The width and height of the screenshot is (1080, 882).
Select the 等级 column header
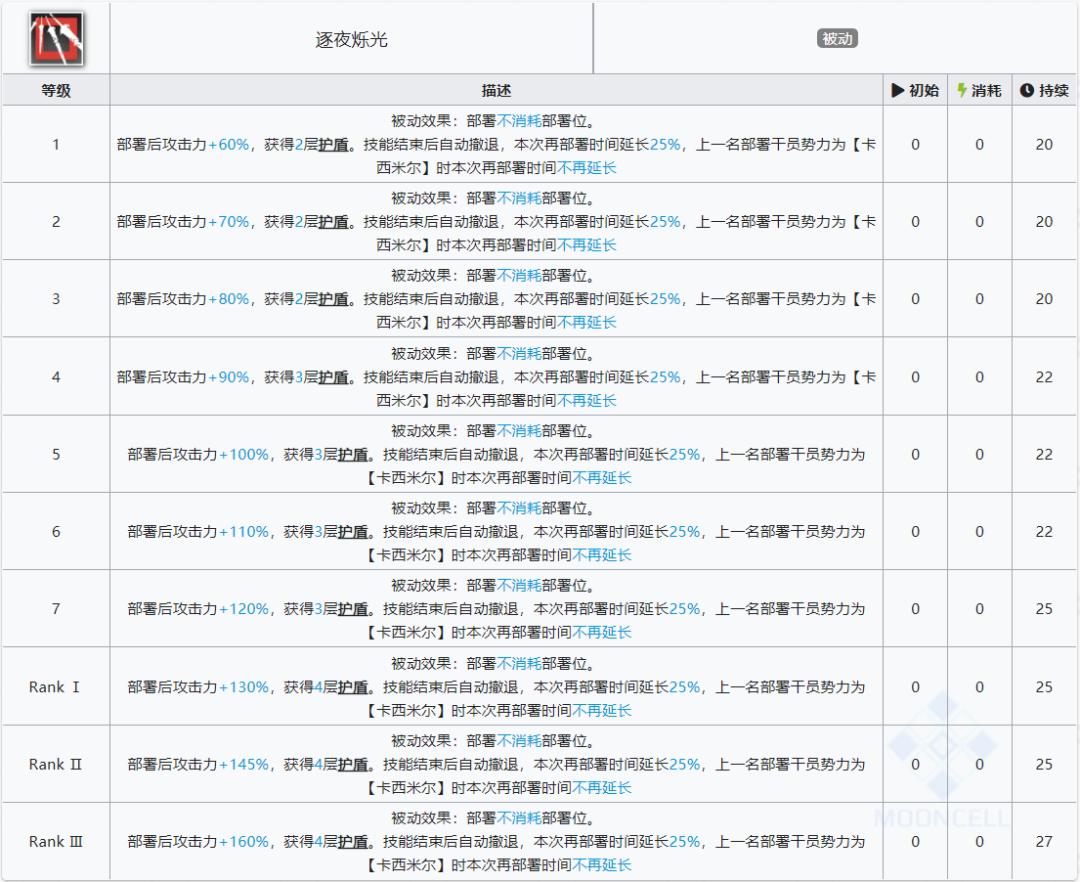(55, 89)
